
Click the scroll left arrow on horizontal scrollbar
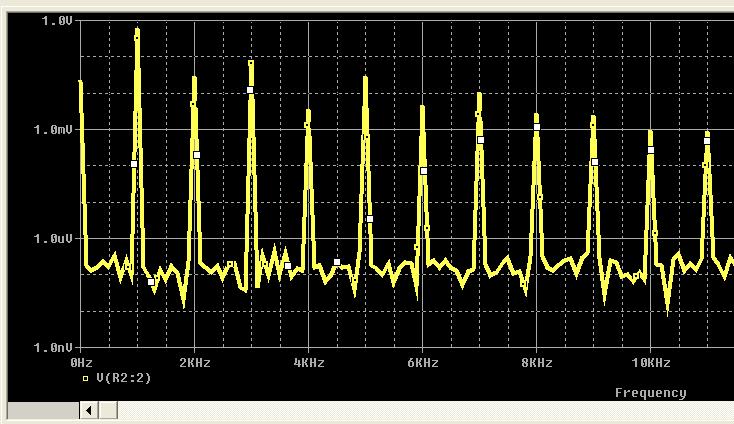(x=89, y=410)
